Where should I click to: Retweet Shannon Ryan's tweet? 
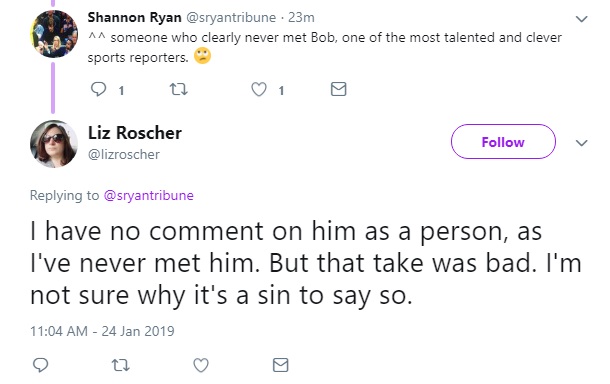tap(179, 89)
